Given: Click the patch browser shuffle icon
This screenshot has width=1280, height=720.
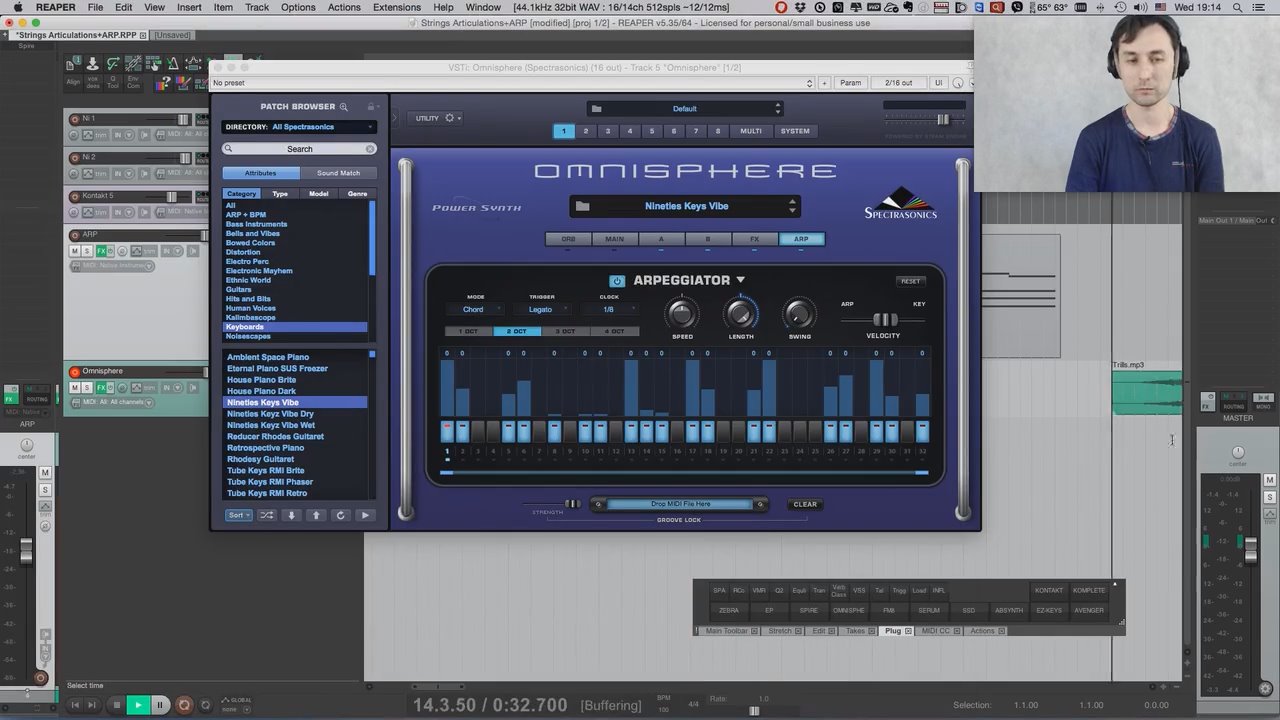Looking at the screenshot, I should click(x=267, y=515).
